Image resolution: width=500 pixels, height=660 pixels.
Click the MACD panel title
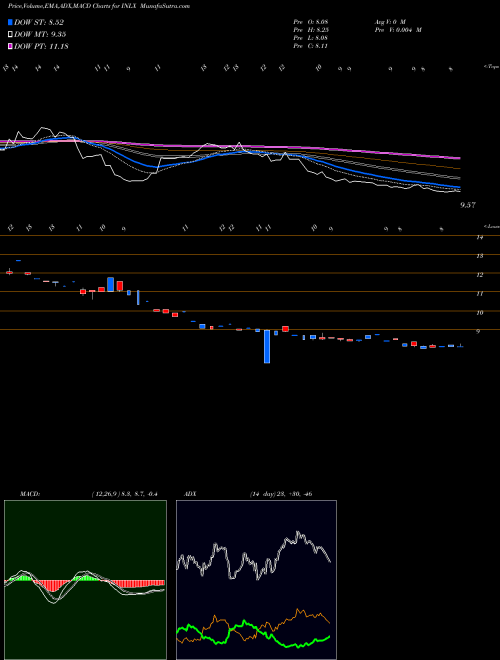click(30, 494)
